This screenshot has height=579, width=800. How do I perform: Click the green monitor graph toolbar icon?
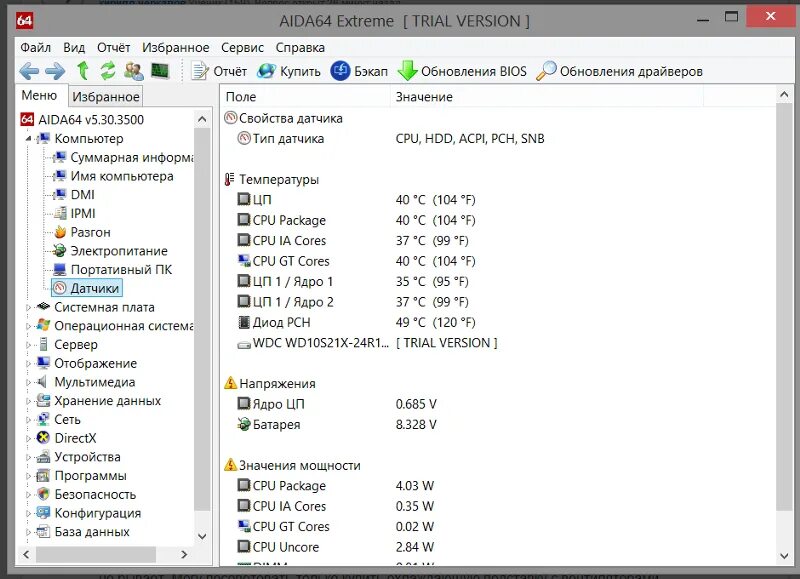(x=160, y=70)
